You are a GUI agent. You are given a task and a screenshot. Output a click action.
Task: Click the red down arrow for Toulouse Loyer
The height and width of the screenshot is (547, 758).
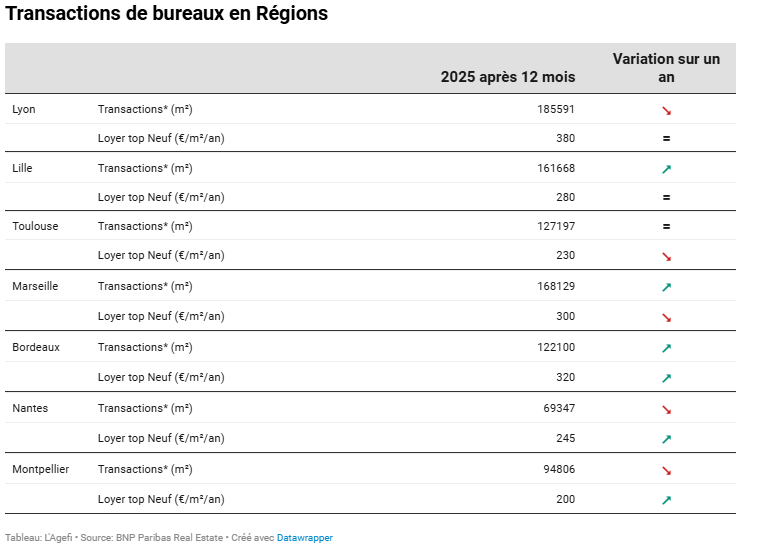point(666,256)
